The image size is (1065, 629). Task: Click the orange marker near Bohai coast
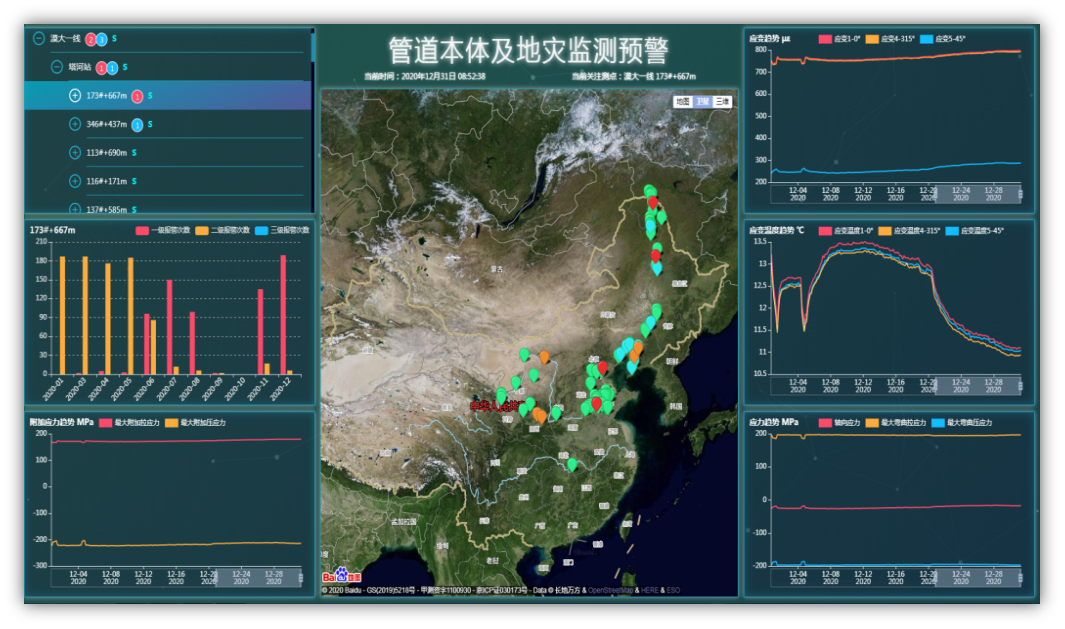(636, 348)
